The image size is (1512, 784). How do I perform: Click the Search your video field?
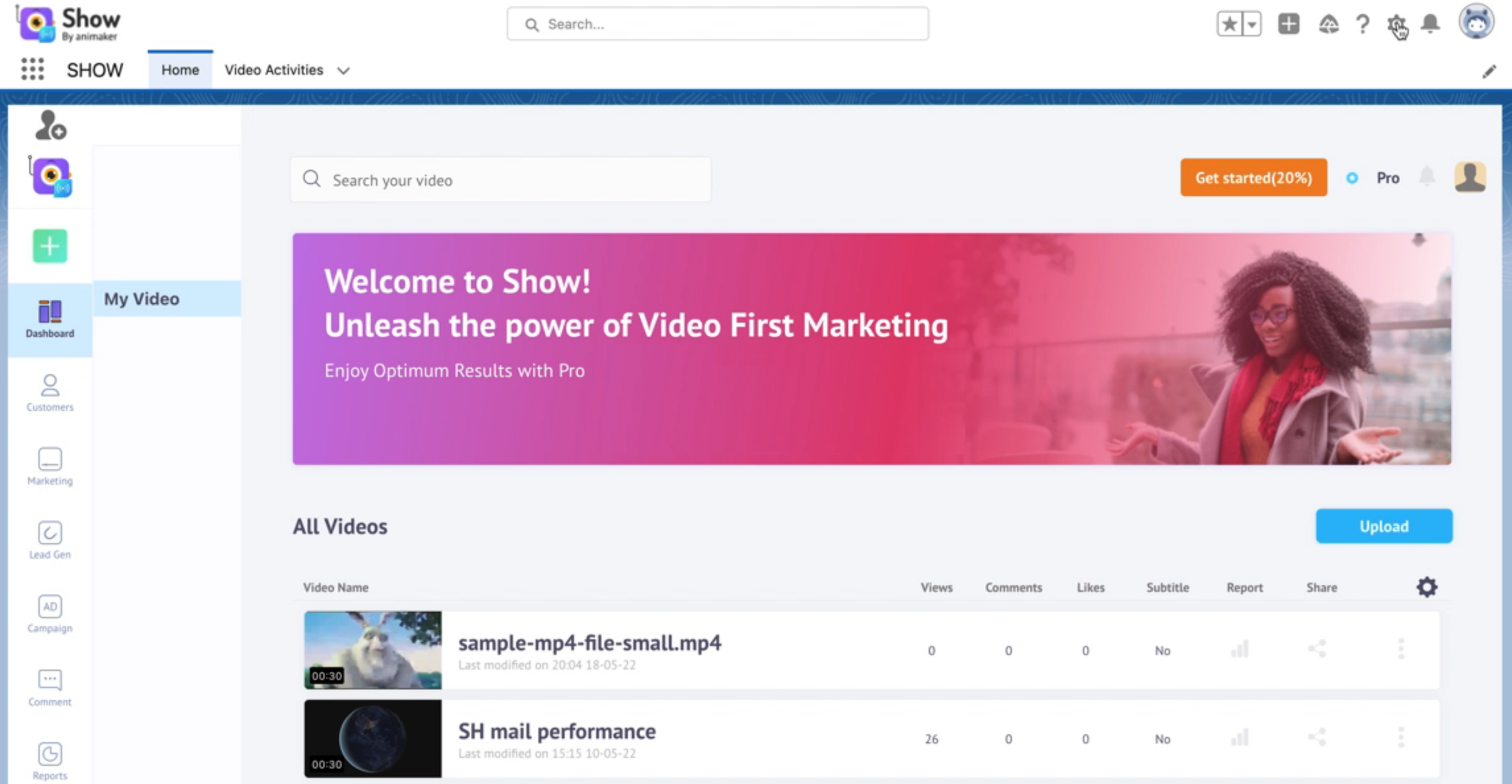(x=501, y=180)
